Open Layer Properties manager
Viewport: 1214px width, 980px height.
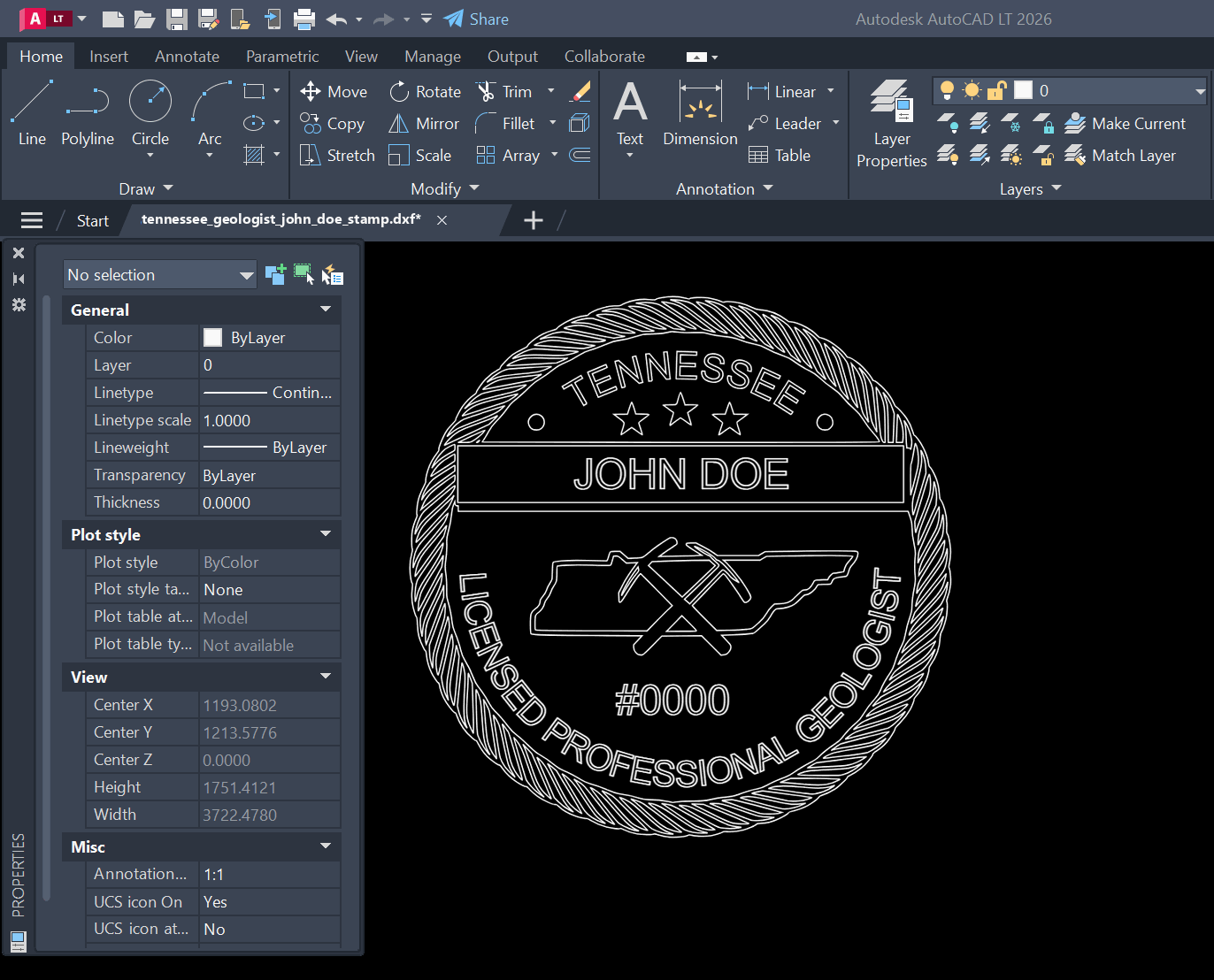[x=892, y=124]
